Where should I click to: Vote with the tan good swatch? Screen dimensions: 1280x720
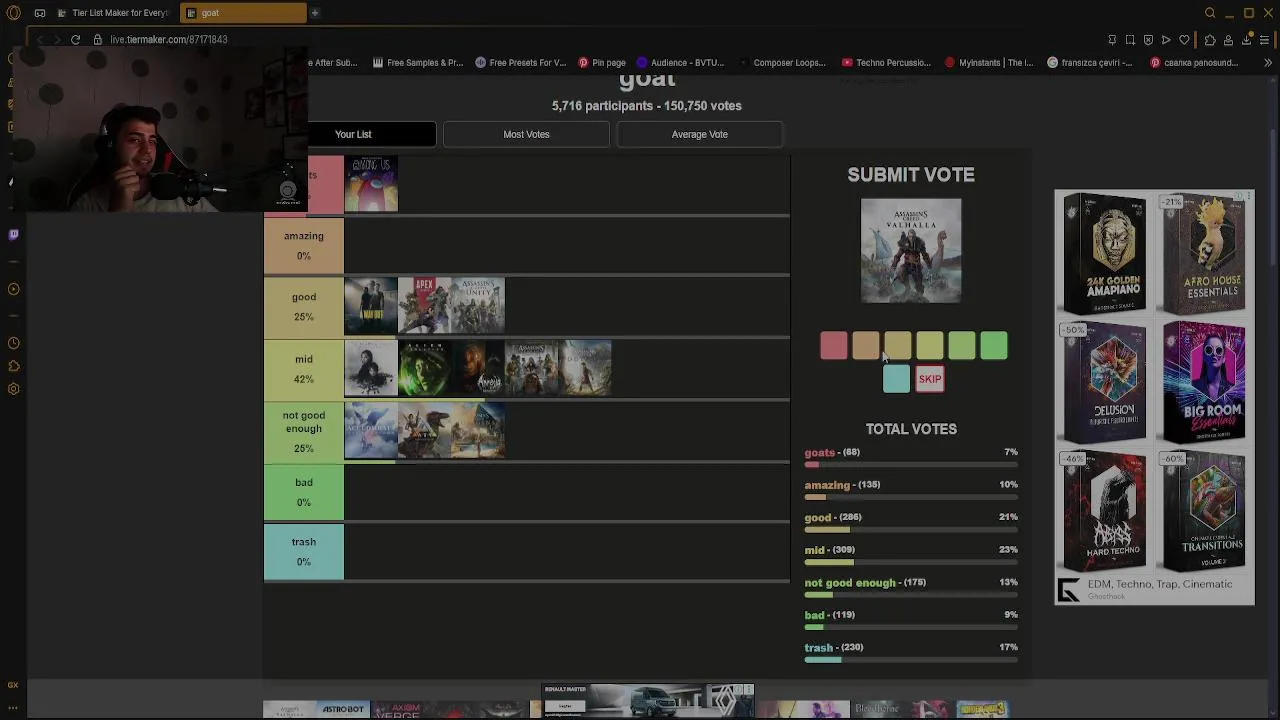[898, 346]
